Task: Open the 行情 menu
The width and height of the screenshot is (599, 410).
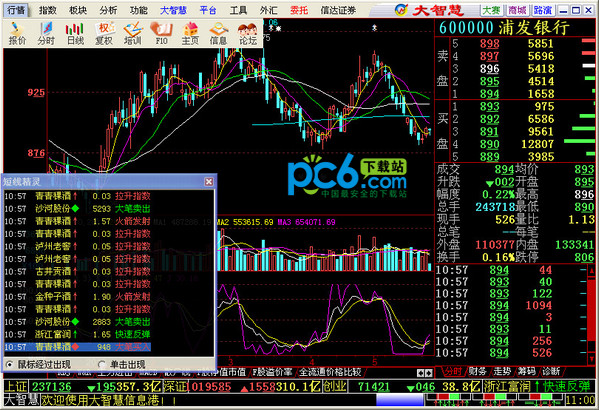Action: point(16,10)
